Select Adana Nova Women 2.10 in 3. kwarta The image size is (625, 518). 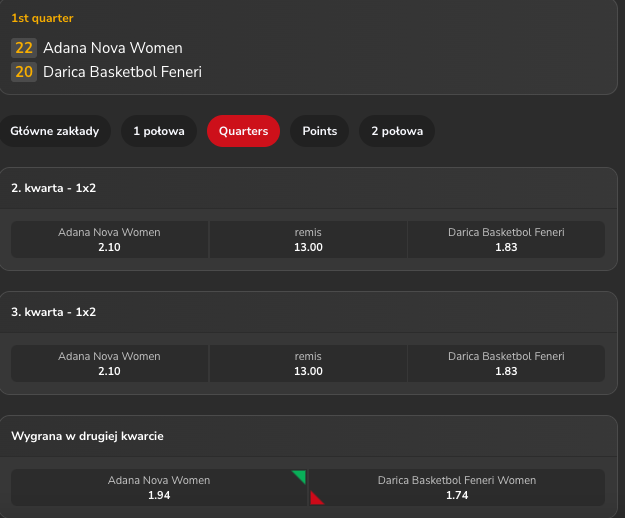point(109,364)
